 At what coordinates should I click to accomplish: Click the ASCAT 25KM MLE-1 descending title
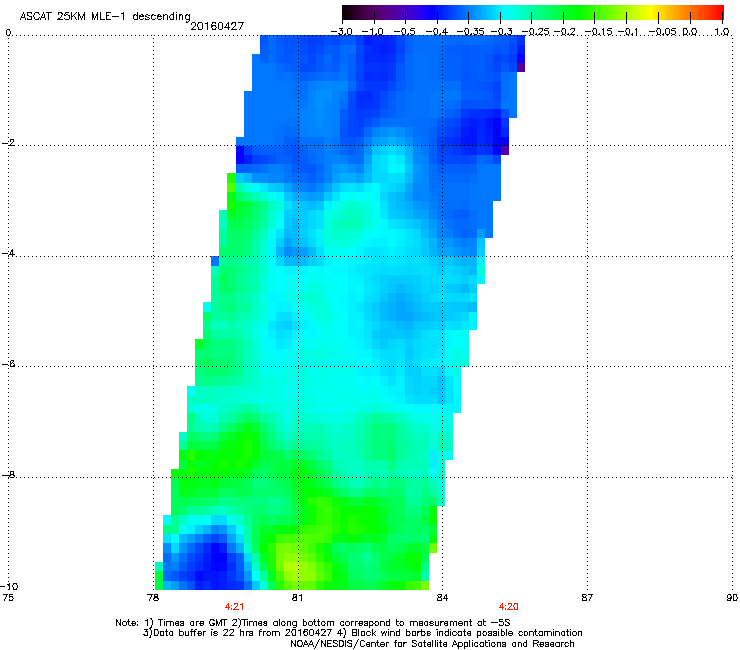(x=105, y=17)
